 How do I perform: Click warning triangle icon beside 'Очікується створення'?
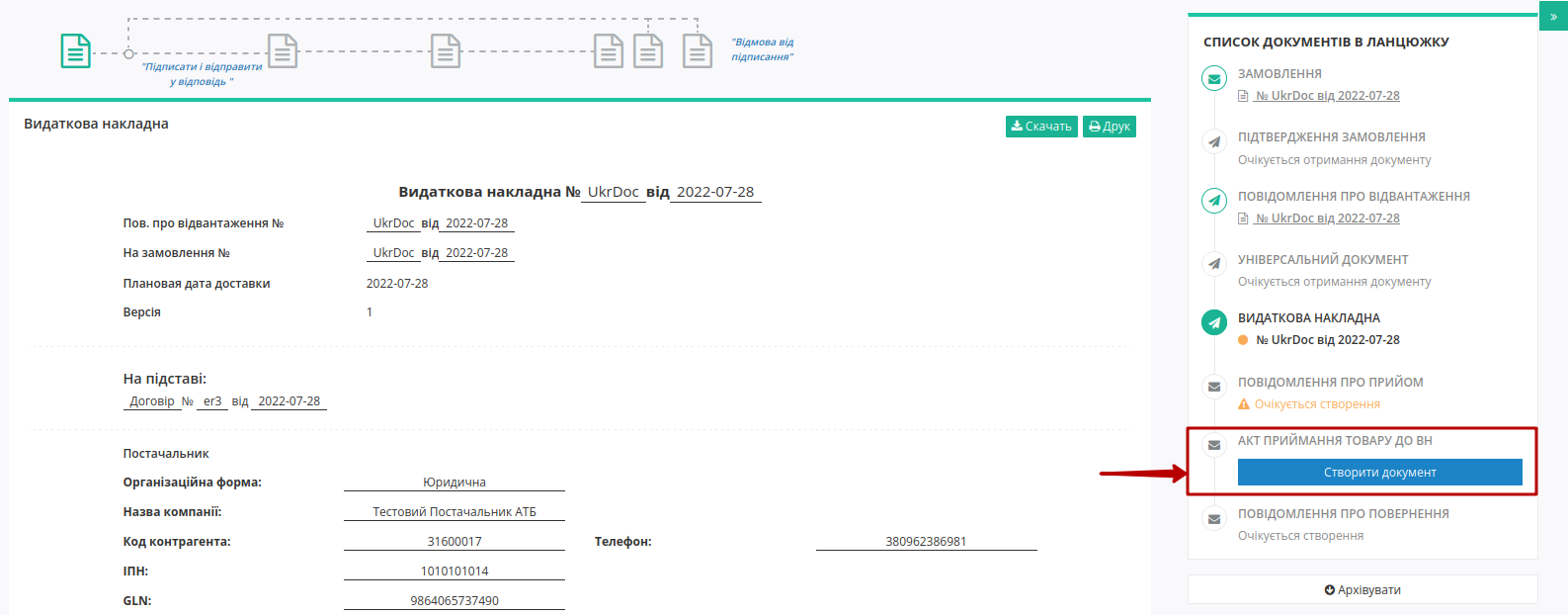[1244, 404]
